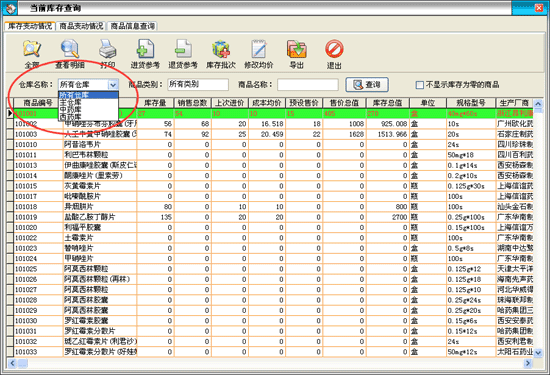Sort by 库存总值 column header
This screenshot has width=550, height=375.
click(x=388, y=103)
